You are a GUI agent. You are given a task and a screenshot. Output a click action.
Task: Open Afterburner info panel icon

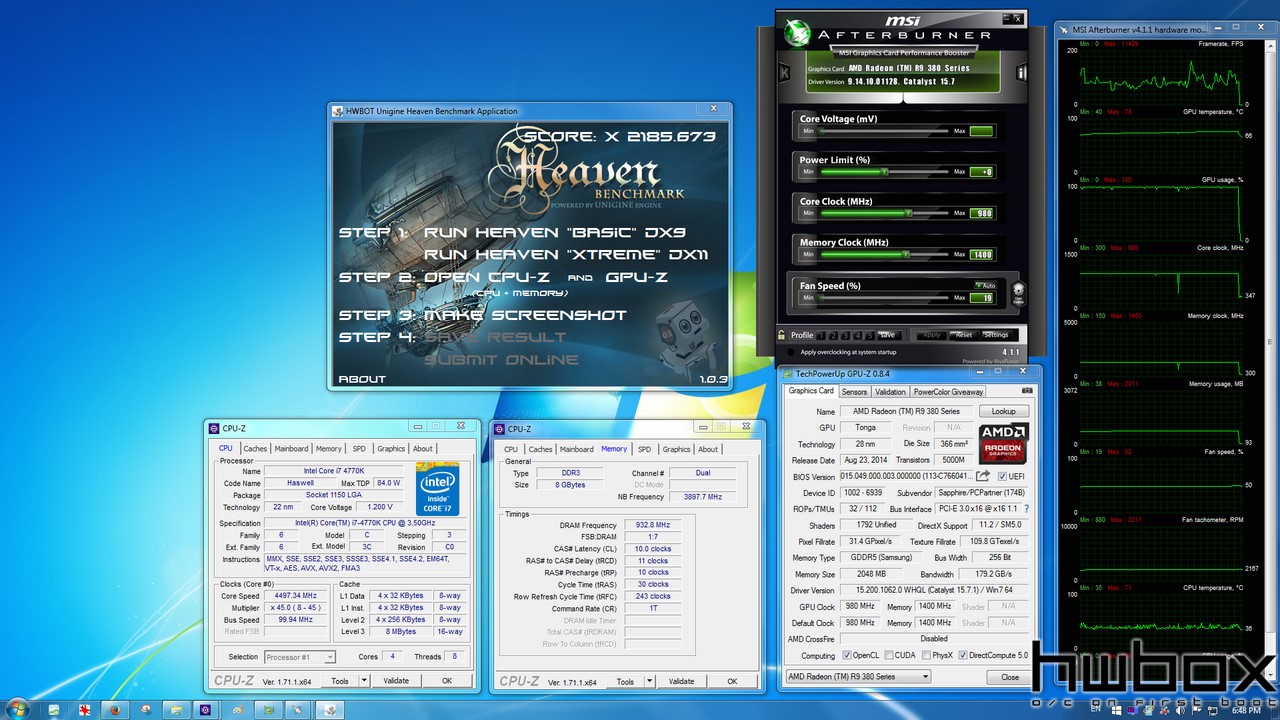(1021, 72)
